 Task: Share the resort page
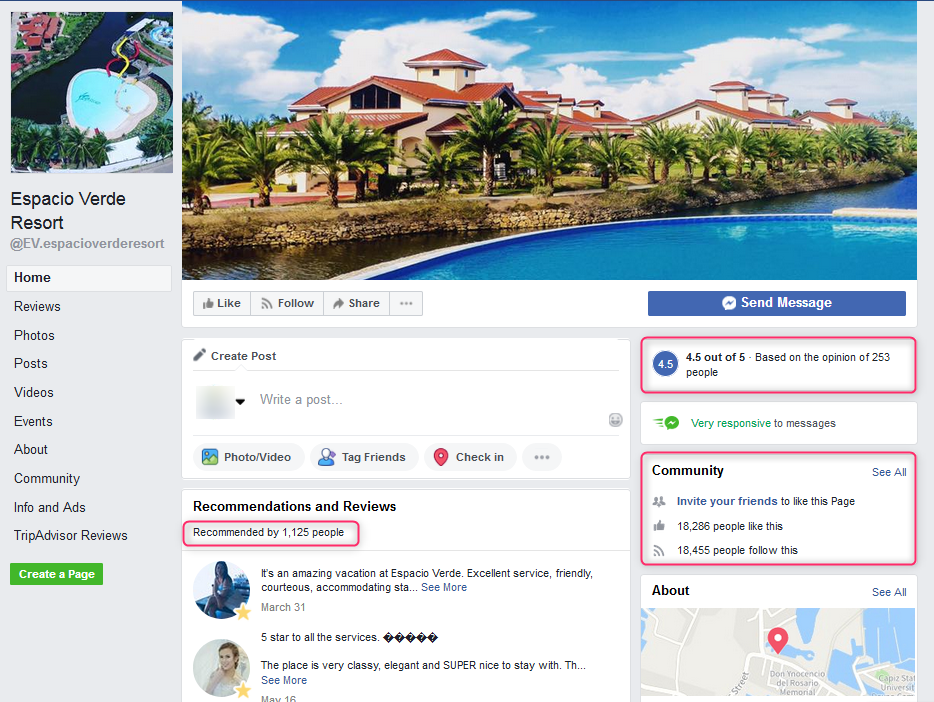(x=356, y=303)
